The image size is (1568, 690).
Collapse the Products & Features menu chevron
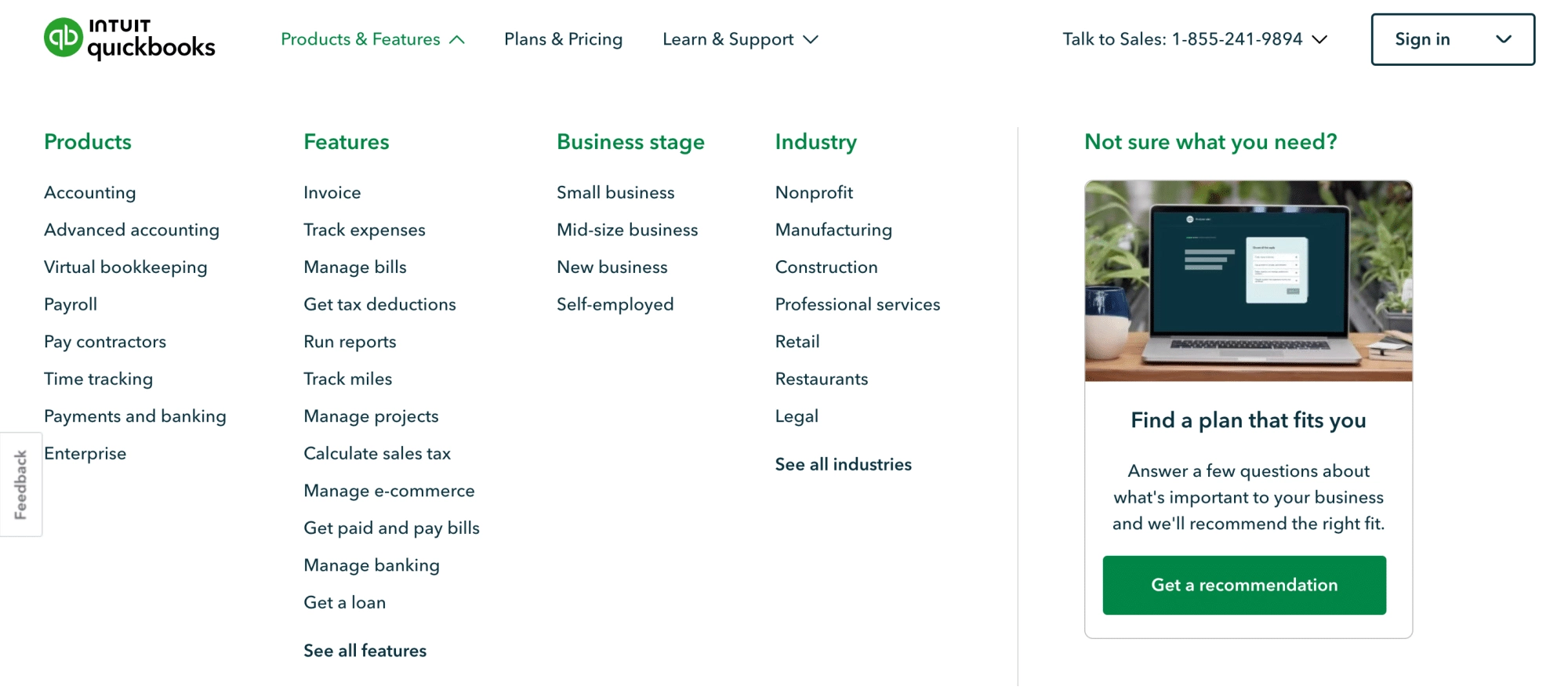point(457,39)
